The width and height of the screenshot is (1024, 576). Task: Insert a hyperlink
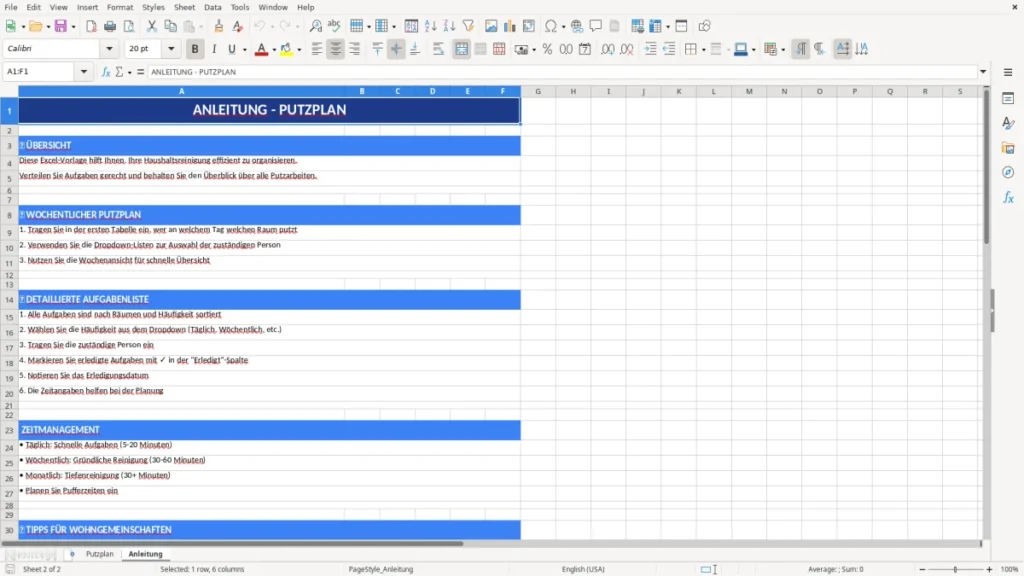click(x=577, y=26)
